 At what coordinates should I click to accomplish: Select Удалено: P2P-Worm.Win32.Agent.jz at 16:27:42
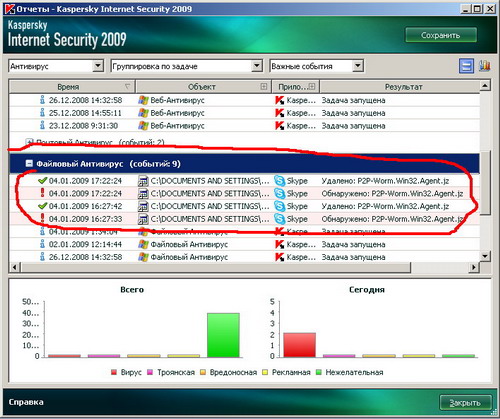[385, 207]
